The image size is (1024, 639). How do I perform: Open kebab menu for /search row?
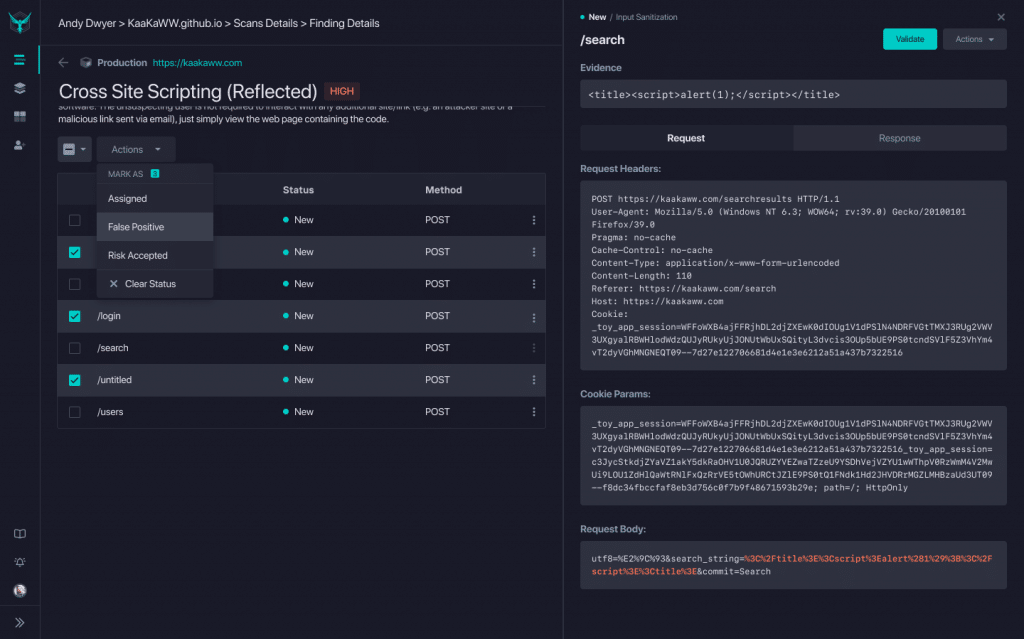[x=534, y=348]
